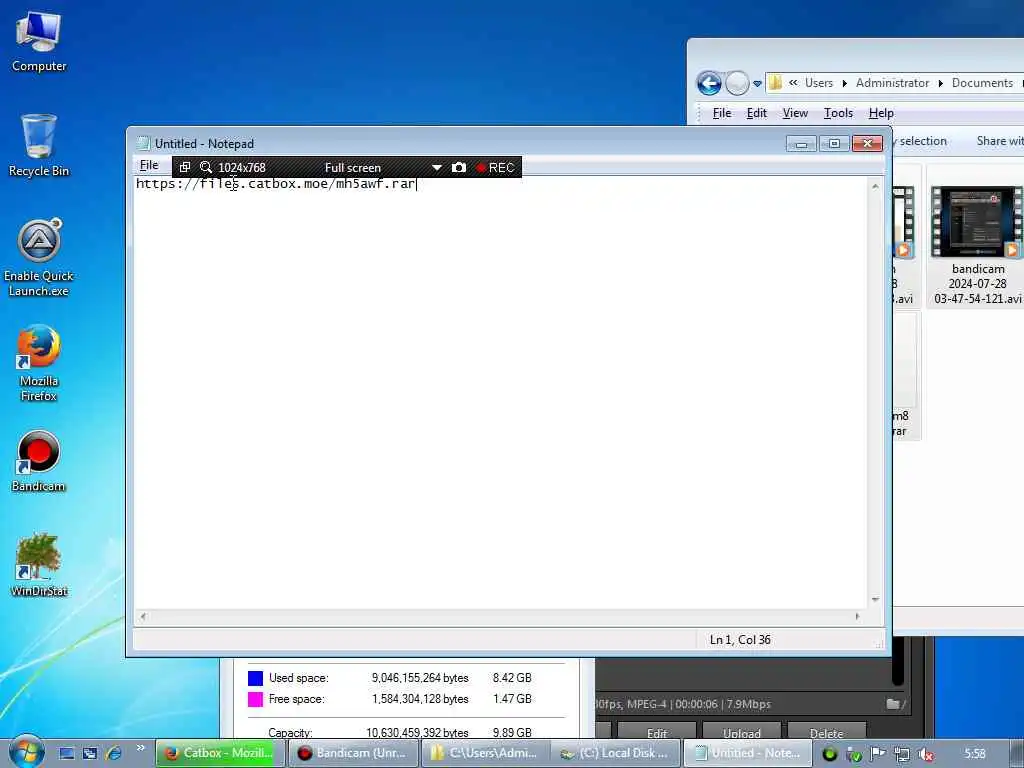
Task: Switch to Bandicam taskbar button
Action: click(x=353, y=753)
